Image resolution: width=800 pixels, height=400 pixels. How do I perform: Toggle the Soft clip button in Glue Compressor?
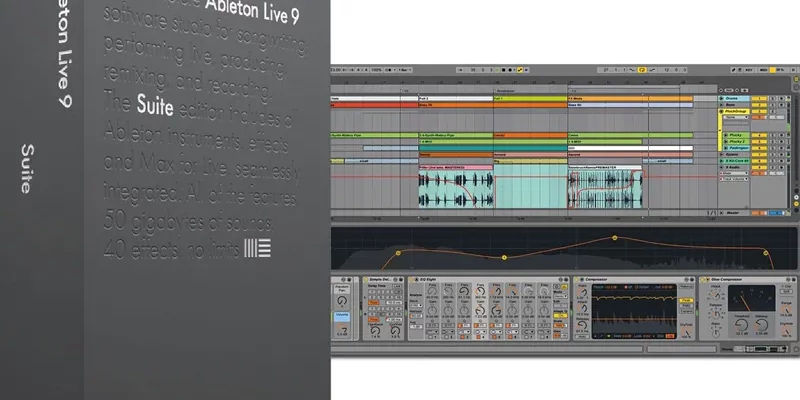tap(786, 291)
